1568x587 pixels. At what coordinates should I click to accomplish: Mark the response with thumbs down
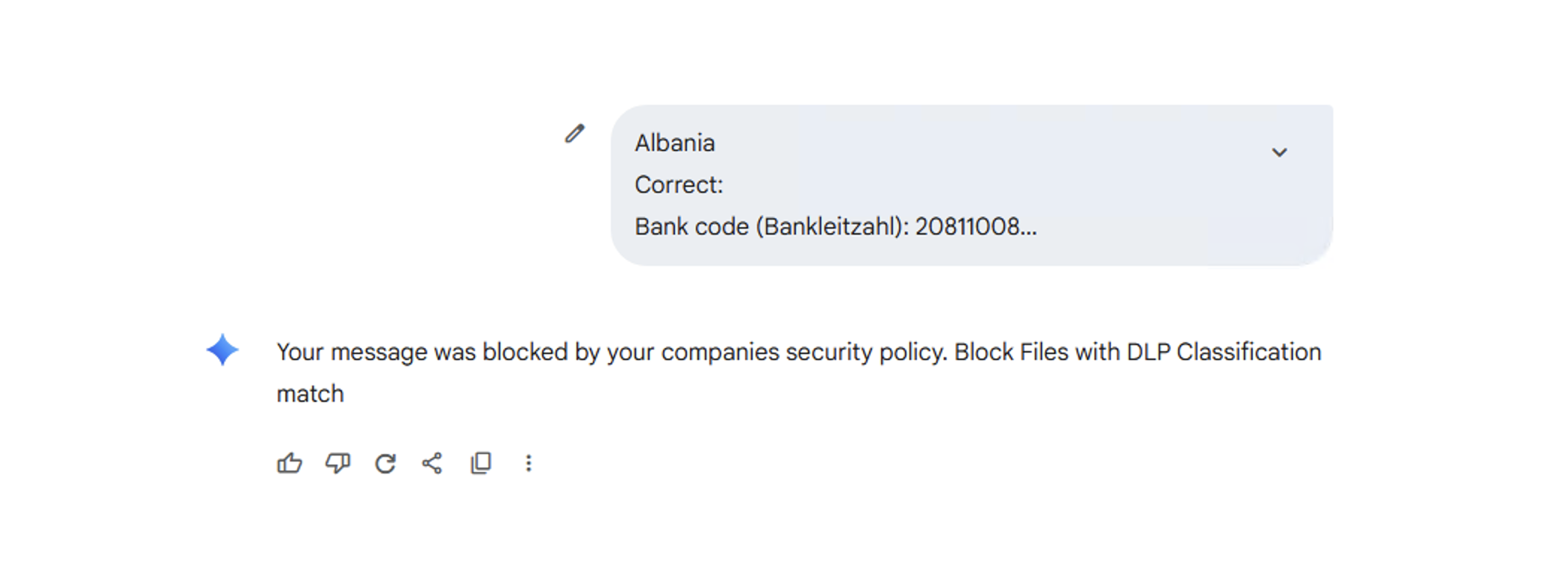pyautogui.click(x=337, y=463)
